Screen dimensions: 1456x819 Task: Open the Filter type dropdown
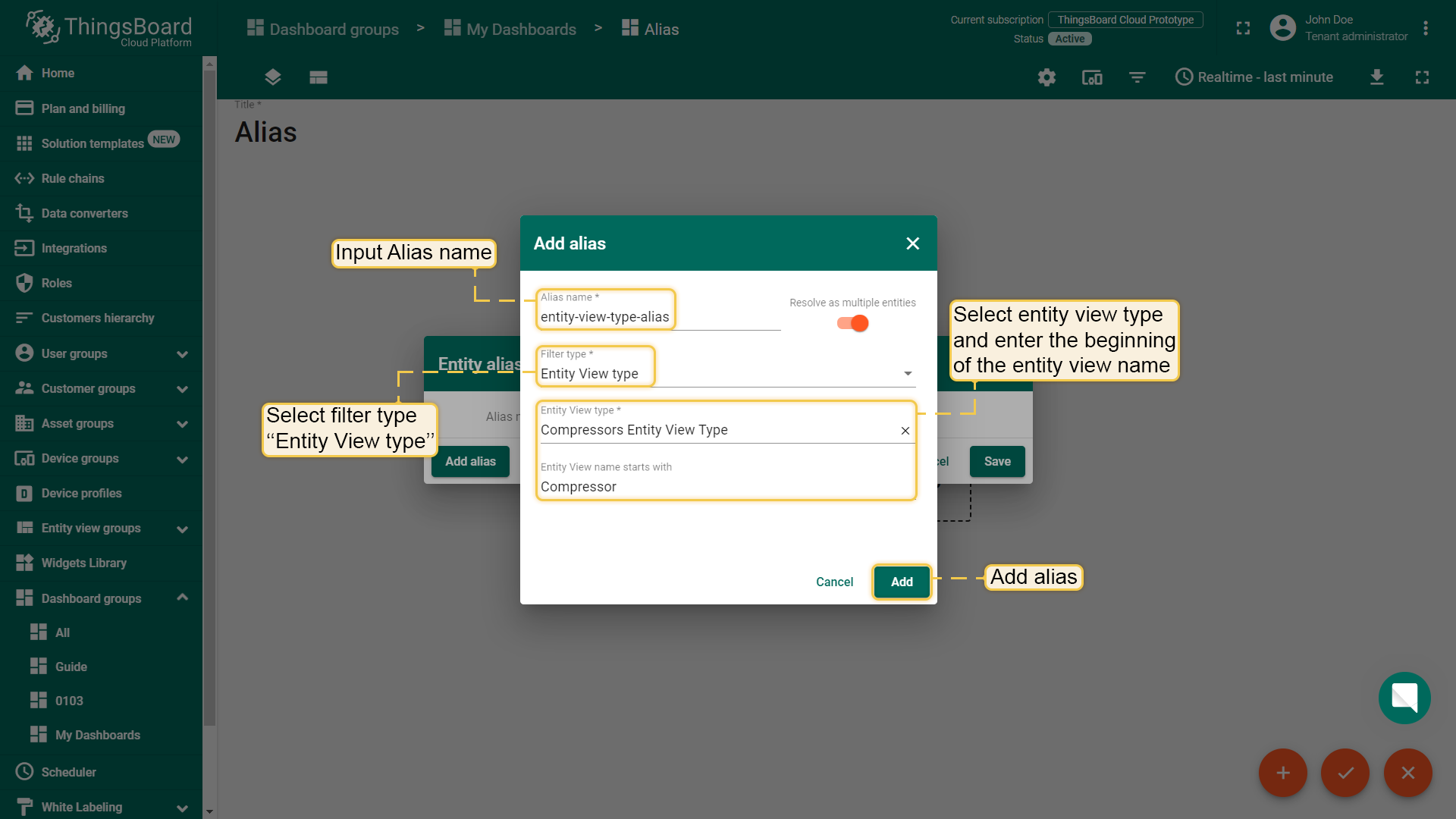(x=727, y=374)
